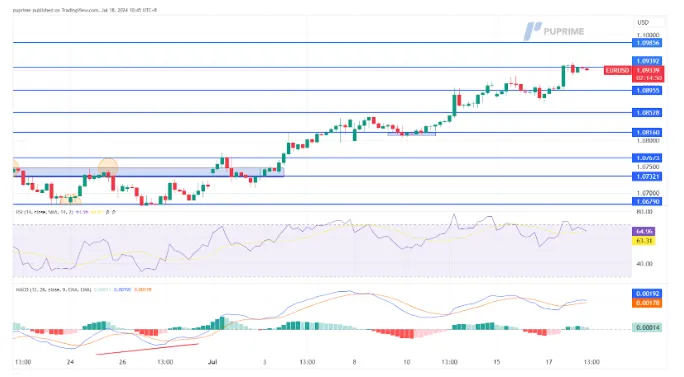Viewport: 684px width, 377px height.
Task: Click the orange signal value 0.00178 label
Action: (647, 303)
